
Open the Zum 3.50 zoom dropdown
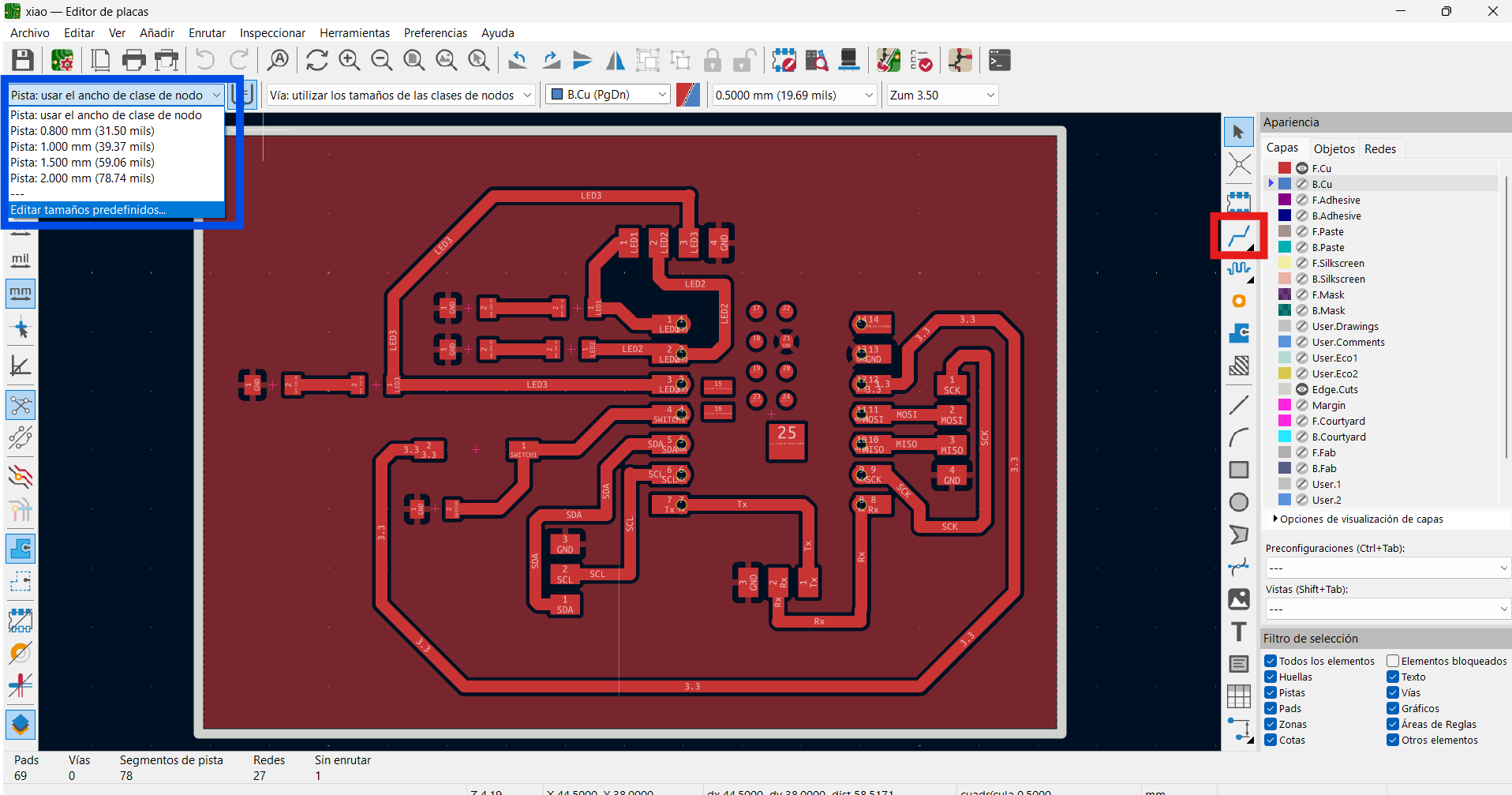(942, 95)
